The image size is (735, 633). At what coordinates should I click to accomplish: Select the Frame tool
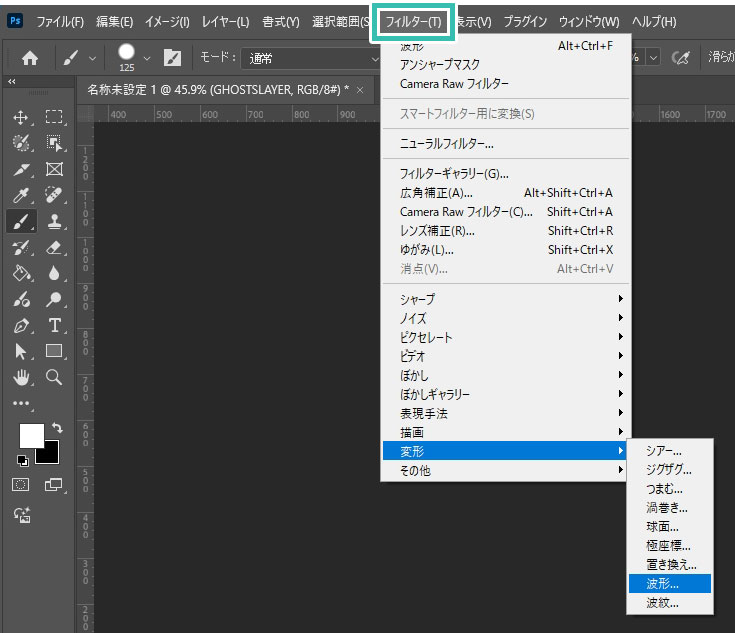[x=54, y=169]
